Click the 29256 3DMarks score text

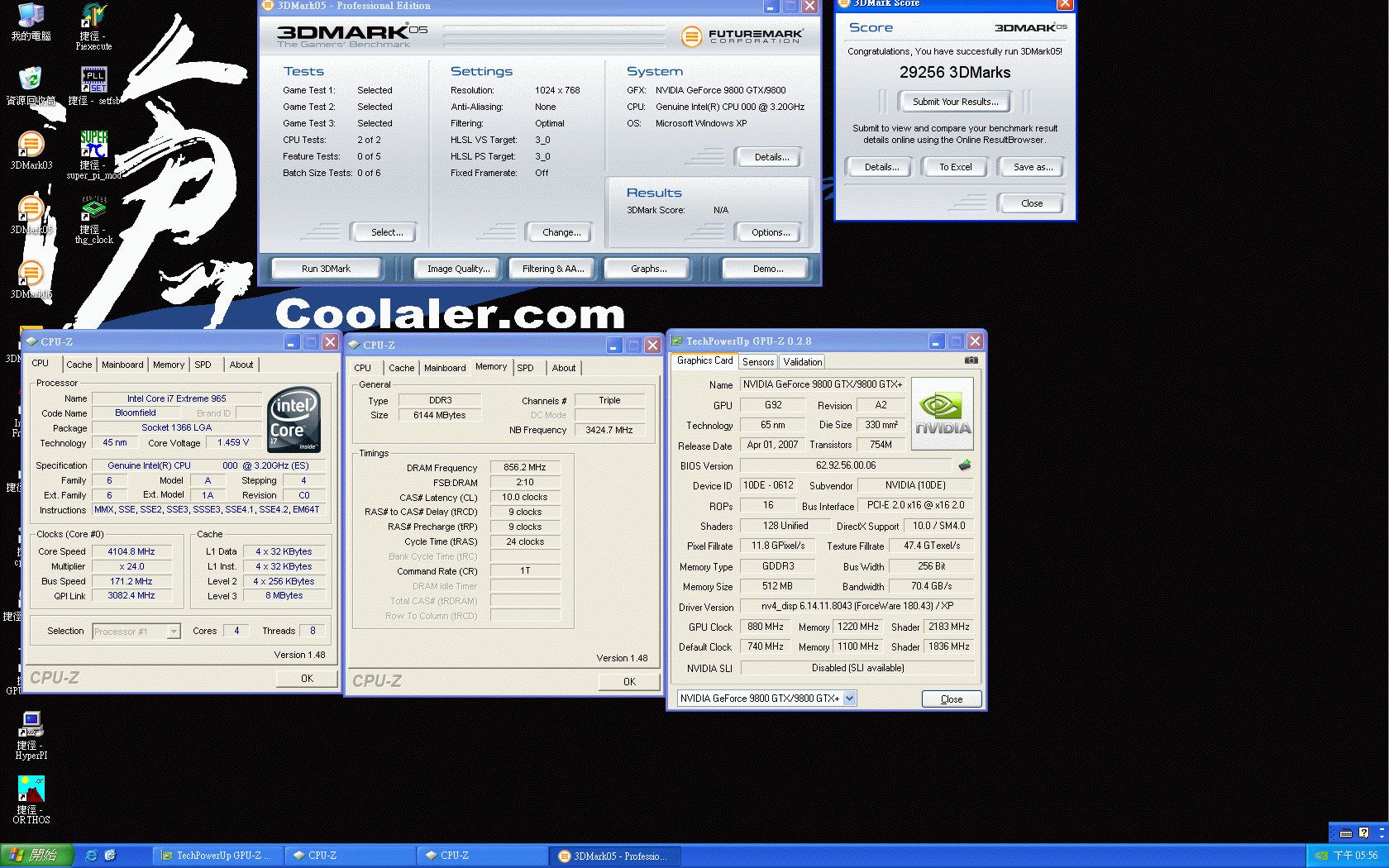[955, 73]
